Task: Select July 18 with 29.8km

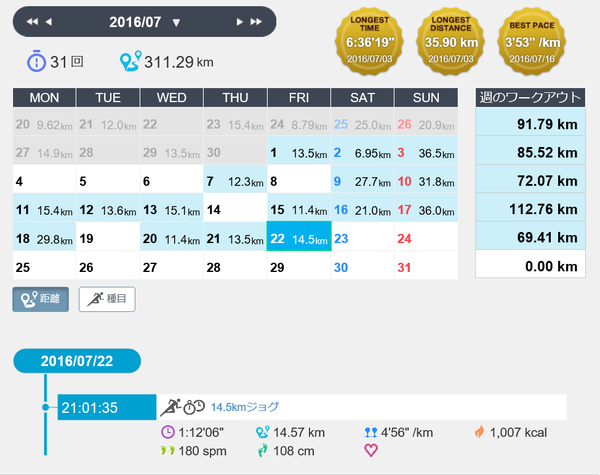Action: [x=44, y=238]
